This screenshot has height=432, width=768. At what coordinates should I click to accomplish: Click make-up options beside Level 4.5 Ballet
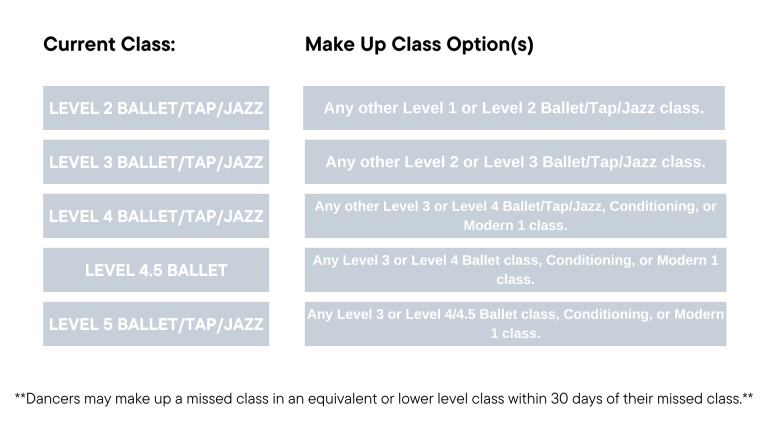pyautogui.click(x=515, y=270)
